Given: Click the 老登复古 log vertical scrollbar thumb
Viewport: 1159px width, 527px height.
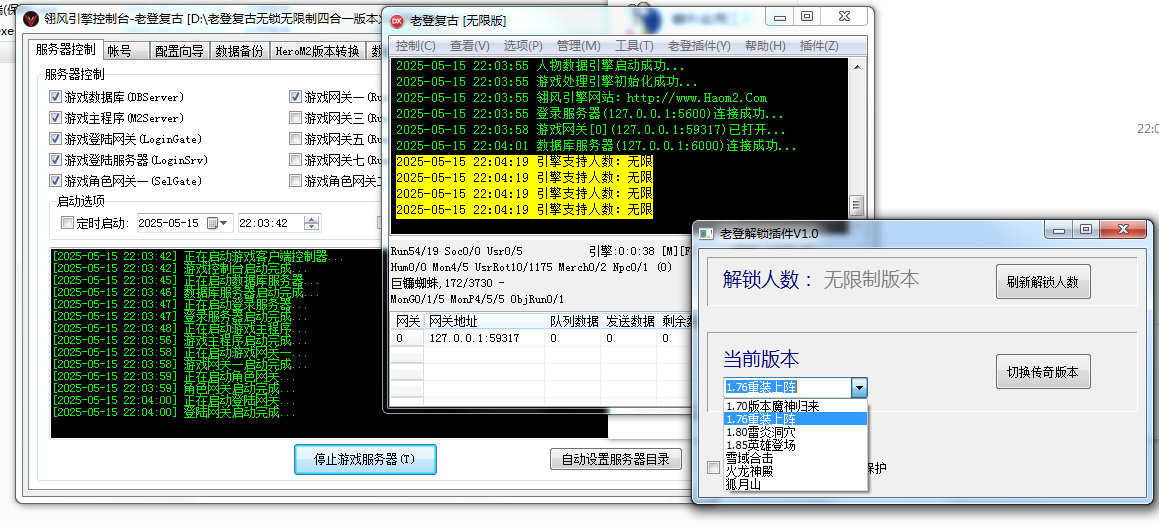Looking at the screenshot, I should [857, 204].
